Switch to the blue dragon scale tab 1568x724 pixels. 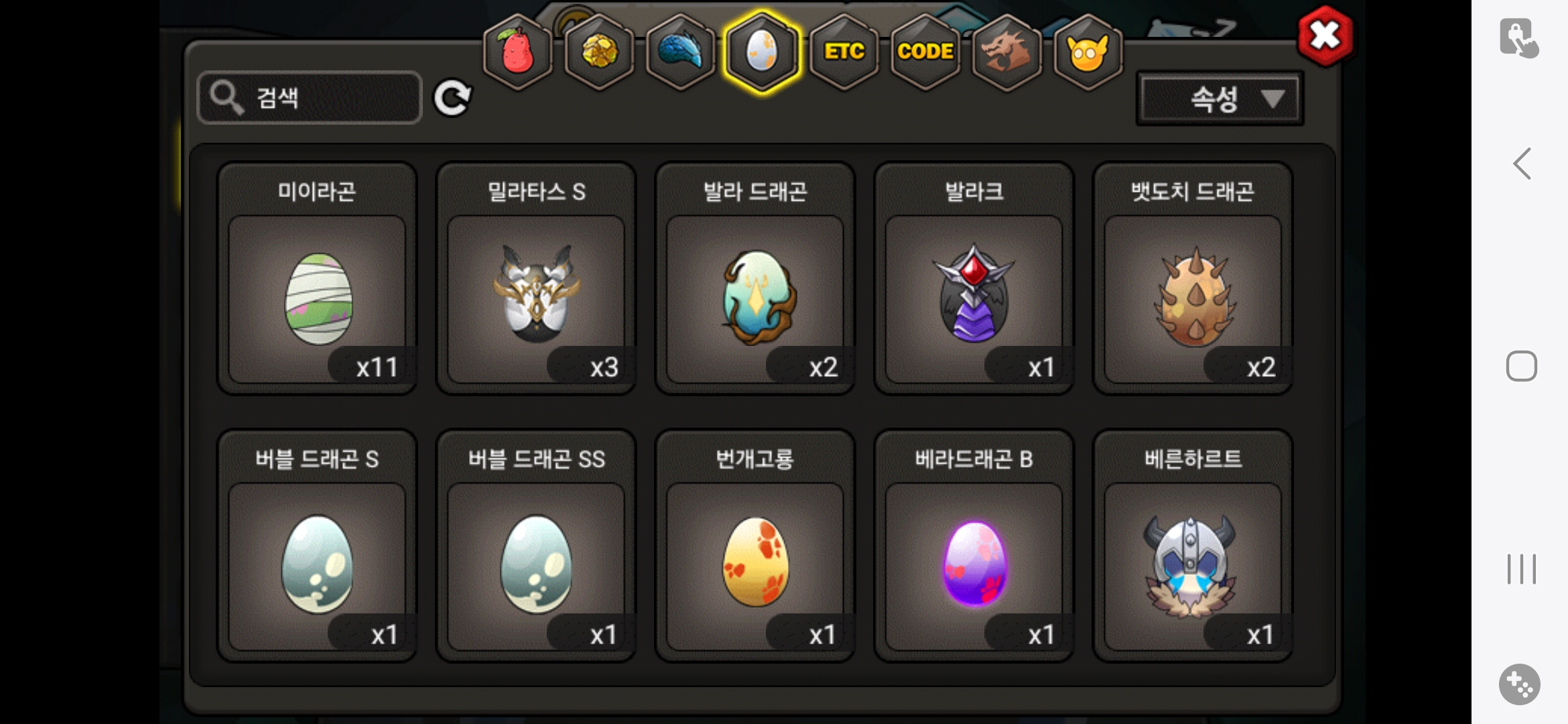[679, 52]
